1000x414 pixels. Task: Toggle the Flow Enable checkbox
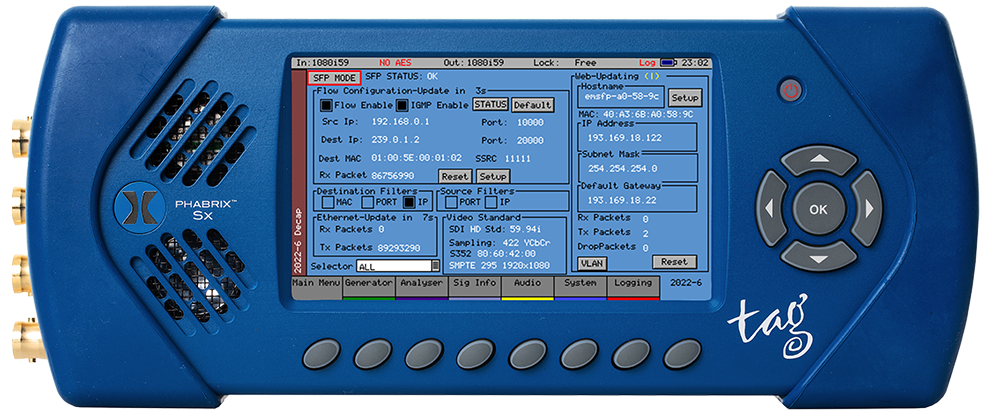(326, 105)
